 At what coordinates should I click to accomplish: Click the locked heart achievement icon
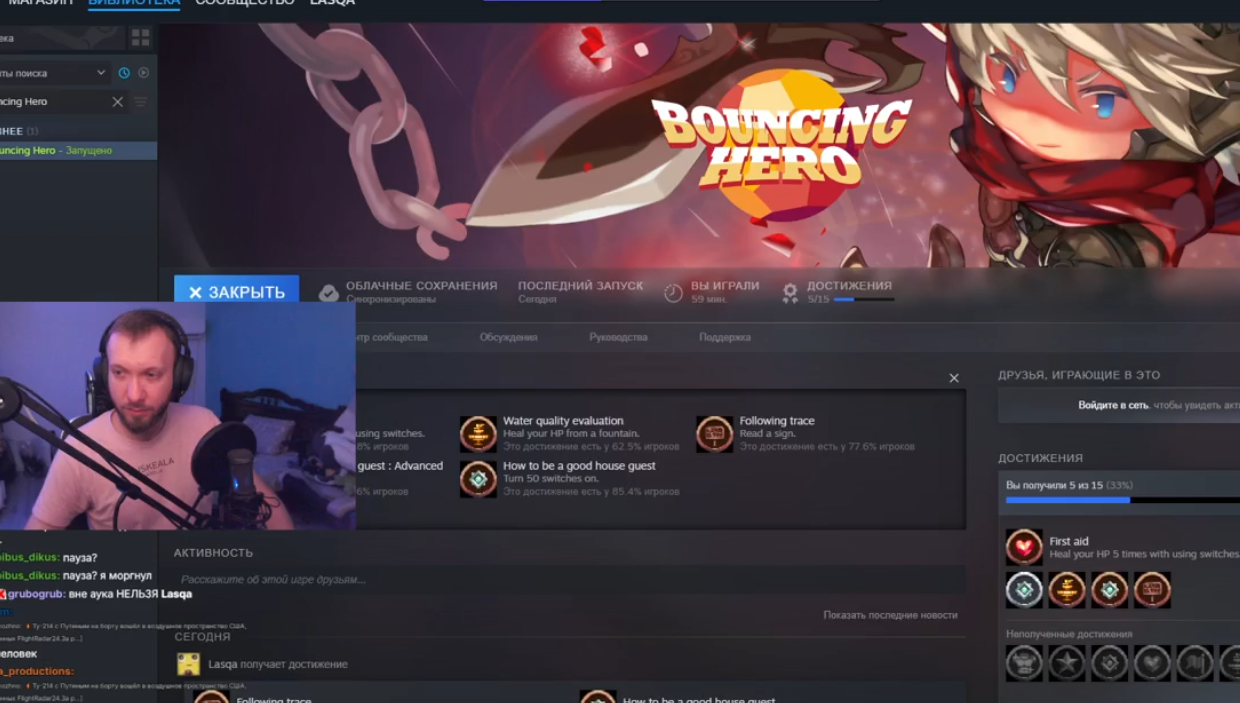[x=1152, y=663]
